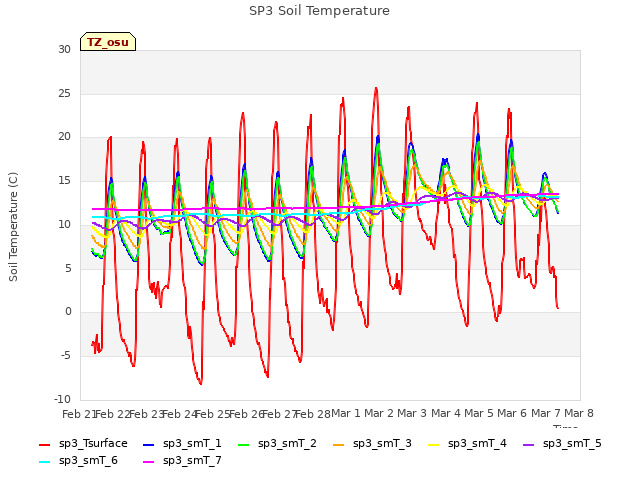Click the Mar 8 x-axis tick label
This screenshot has height=480, width=640.
(x=579, y=413)
